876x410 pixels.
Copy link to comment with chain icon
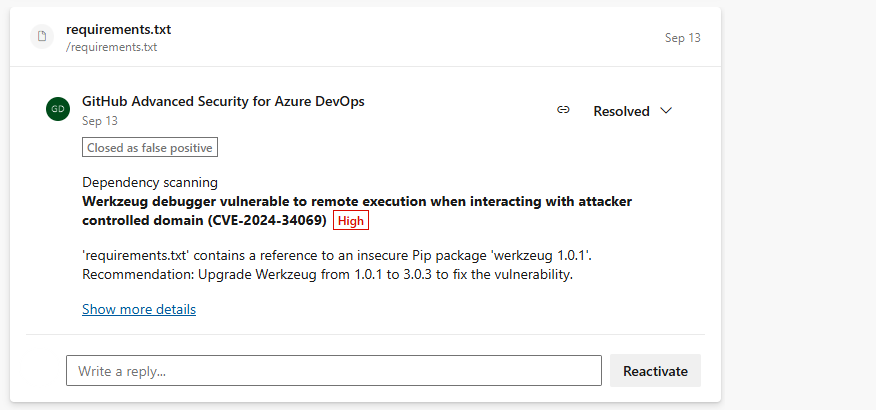(563, 110)
